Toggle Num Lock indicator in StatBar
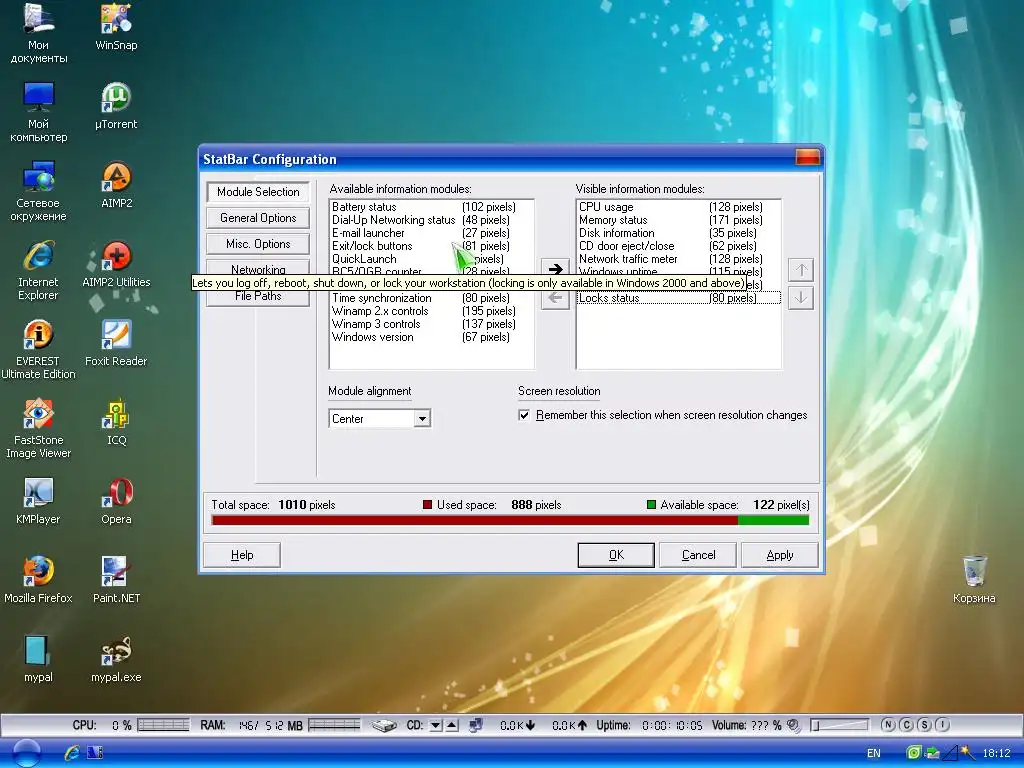This screenshot has width=1024, height=768. coord(888,725)
